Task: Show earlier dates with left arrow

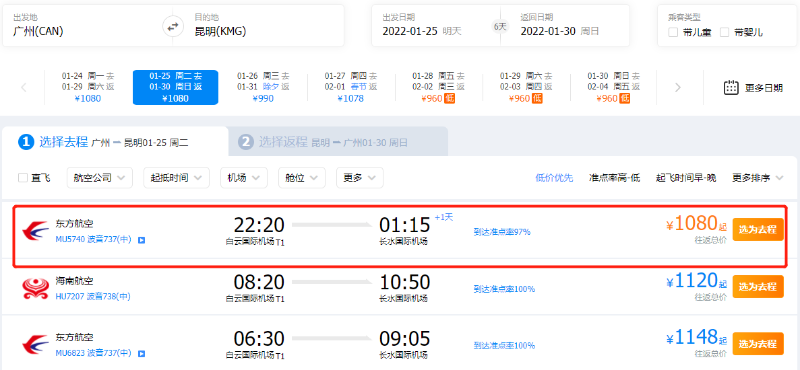Action: (x=24, y=87)
